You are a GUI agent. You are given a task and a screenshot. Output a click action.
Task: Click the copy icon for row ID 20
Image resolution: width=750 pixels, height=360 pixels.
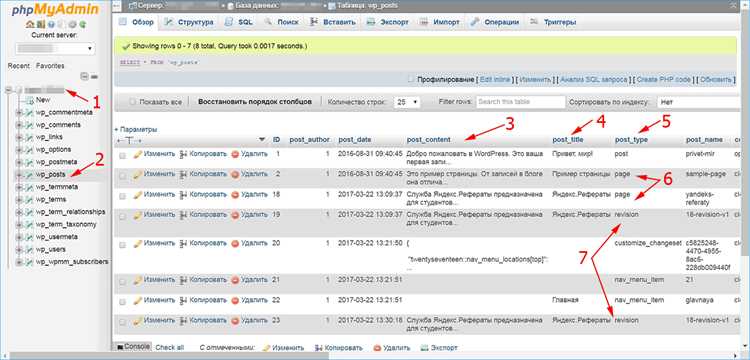pyautogui.click(x=183, y=243)
